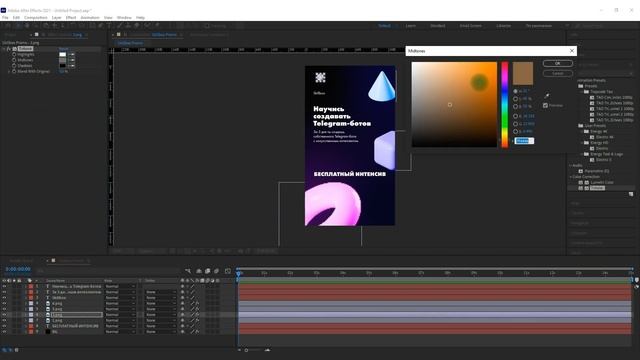
Task: Pick the eyedropper in Midtones dialog
Action: [547, 96]
